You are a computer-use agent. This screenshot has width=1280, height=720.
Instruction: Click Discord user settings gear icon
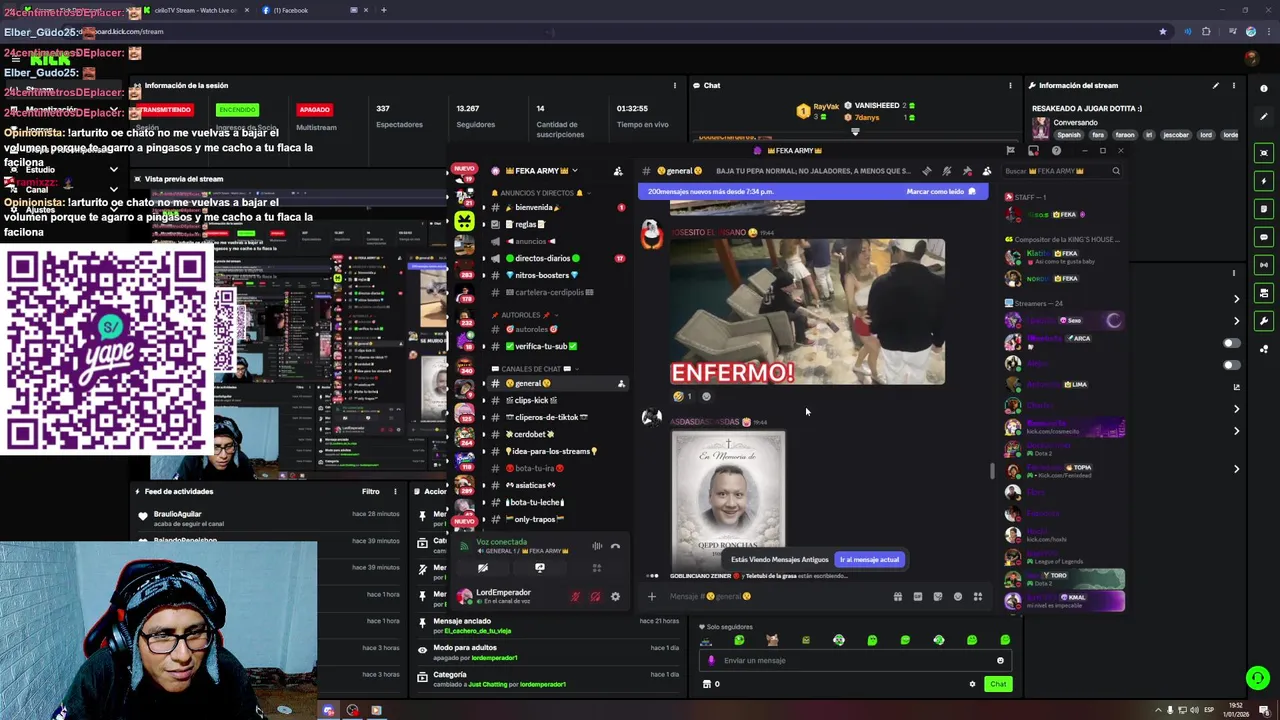[615, 597]
